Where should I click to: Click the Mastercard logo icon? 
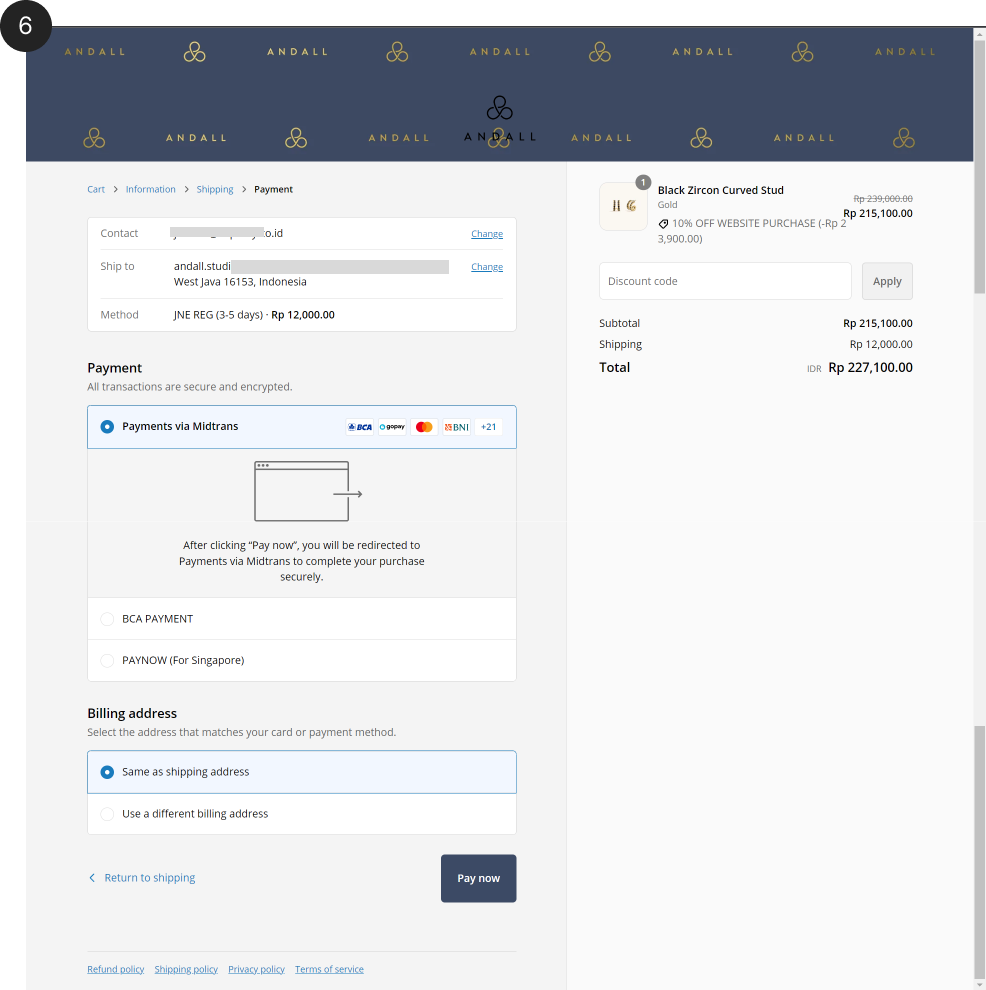[424, 427]
